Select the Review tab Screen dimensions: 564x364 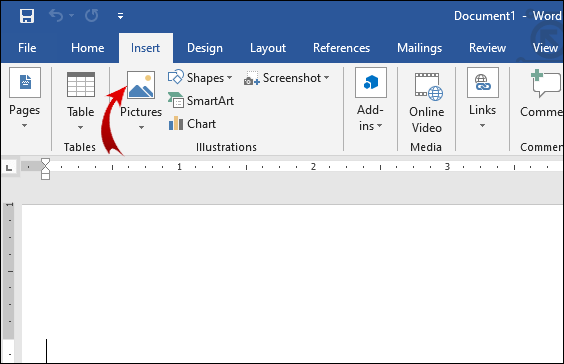[487, 48]
